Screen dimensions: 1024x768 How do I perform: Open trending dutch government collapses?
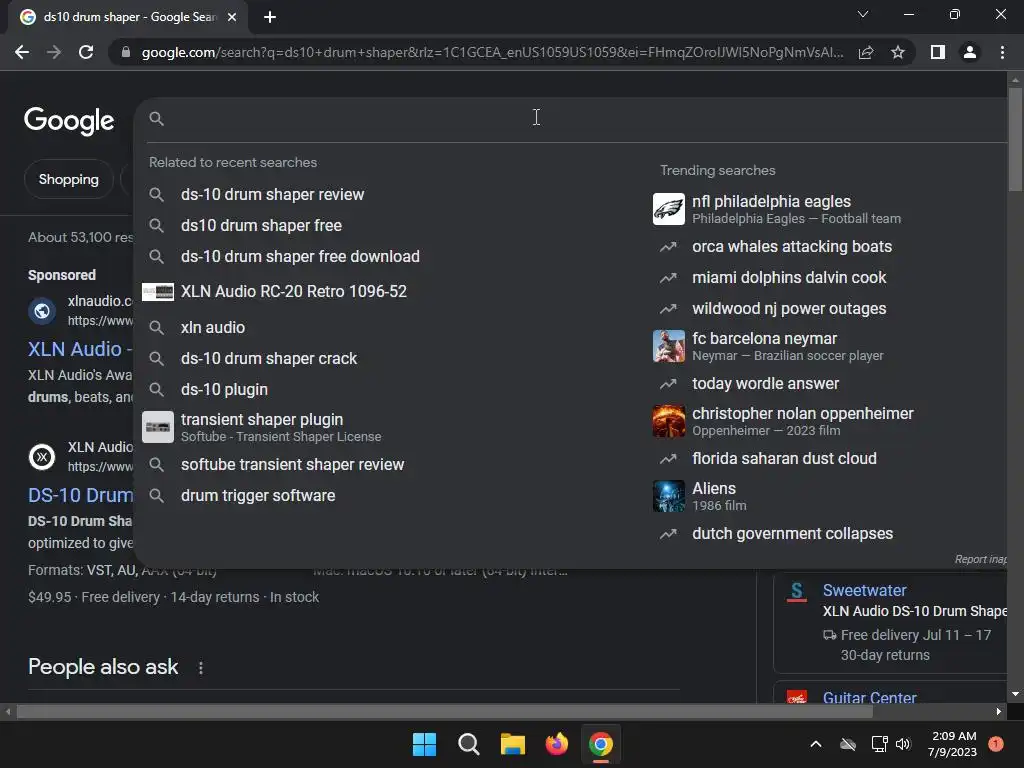pyautogui.click(x=792, y=534)
